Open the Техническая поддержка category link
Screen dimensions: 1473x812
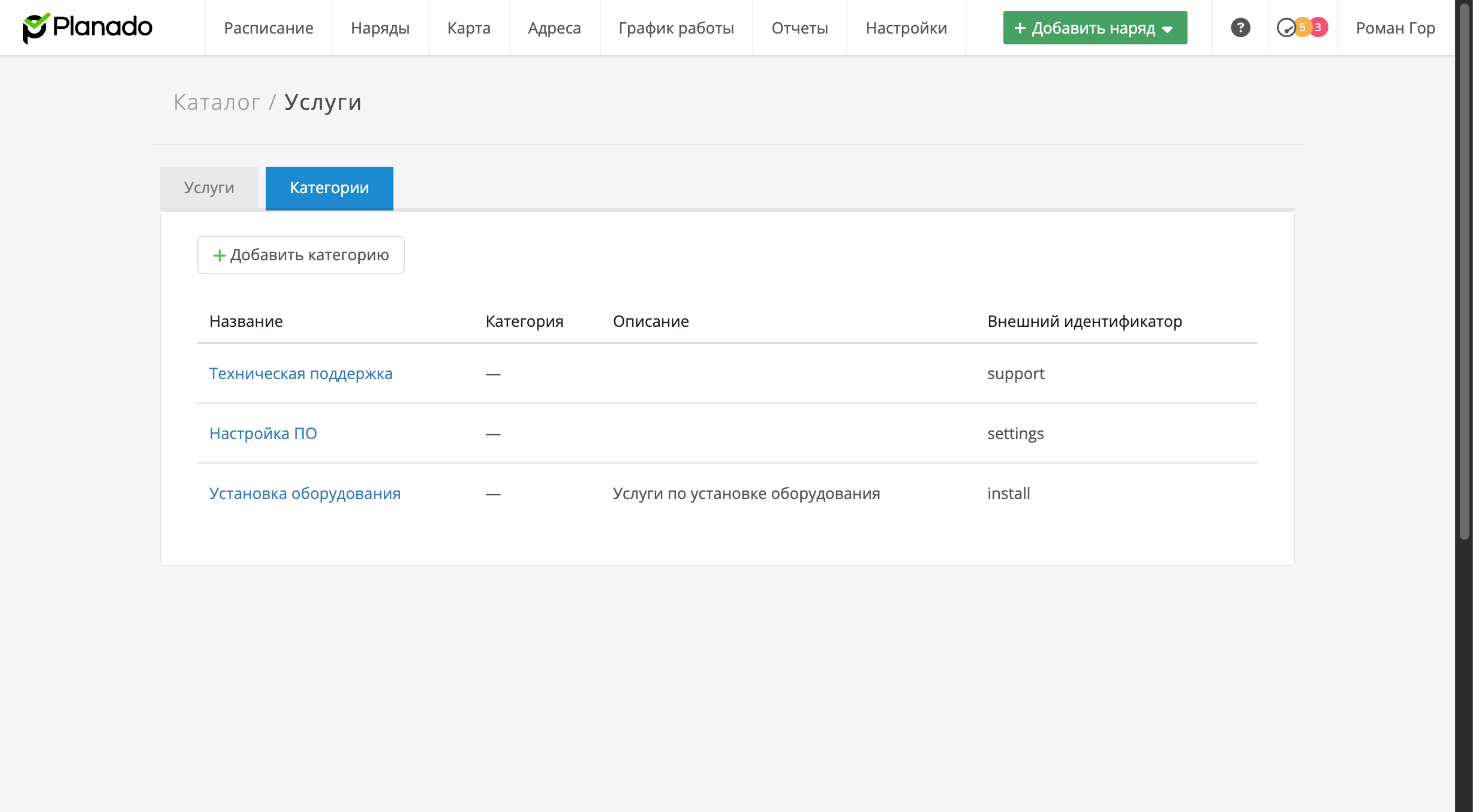coord(300,374)
